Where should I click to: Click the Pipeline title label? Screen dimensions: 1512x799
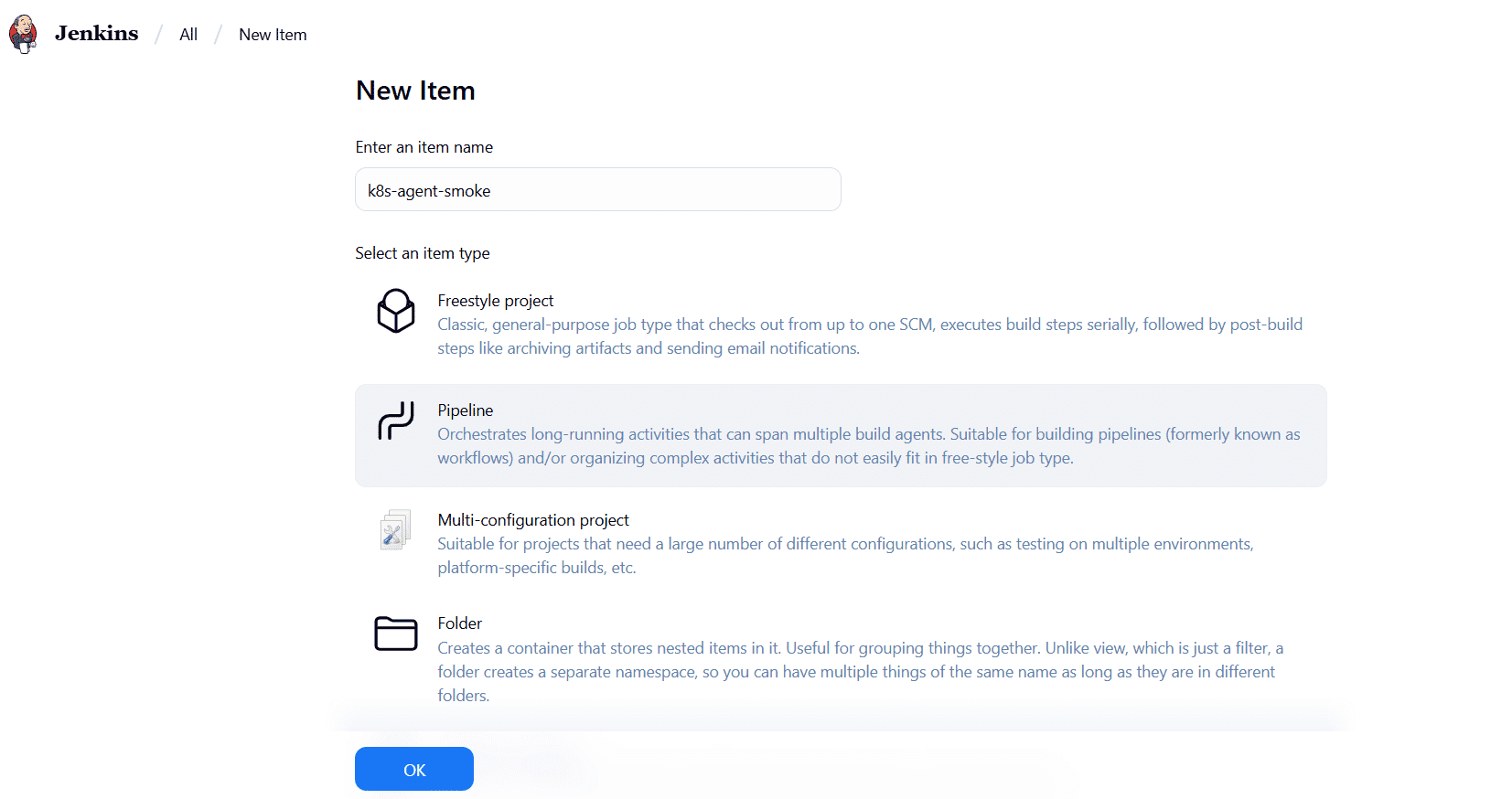[x=465, y=410]
